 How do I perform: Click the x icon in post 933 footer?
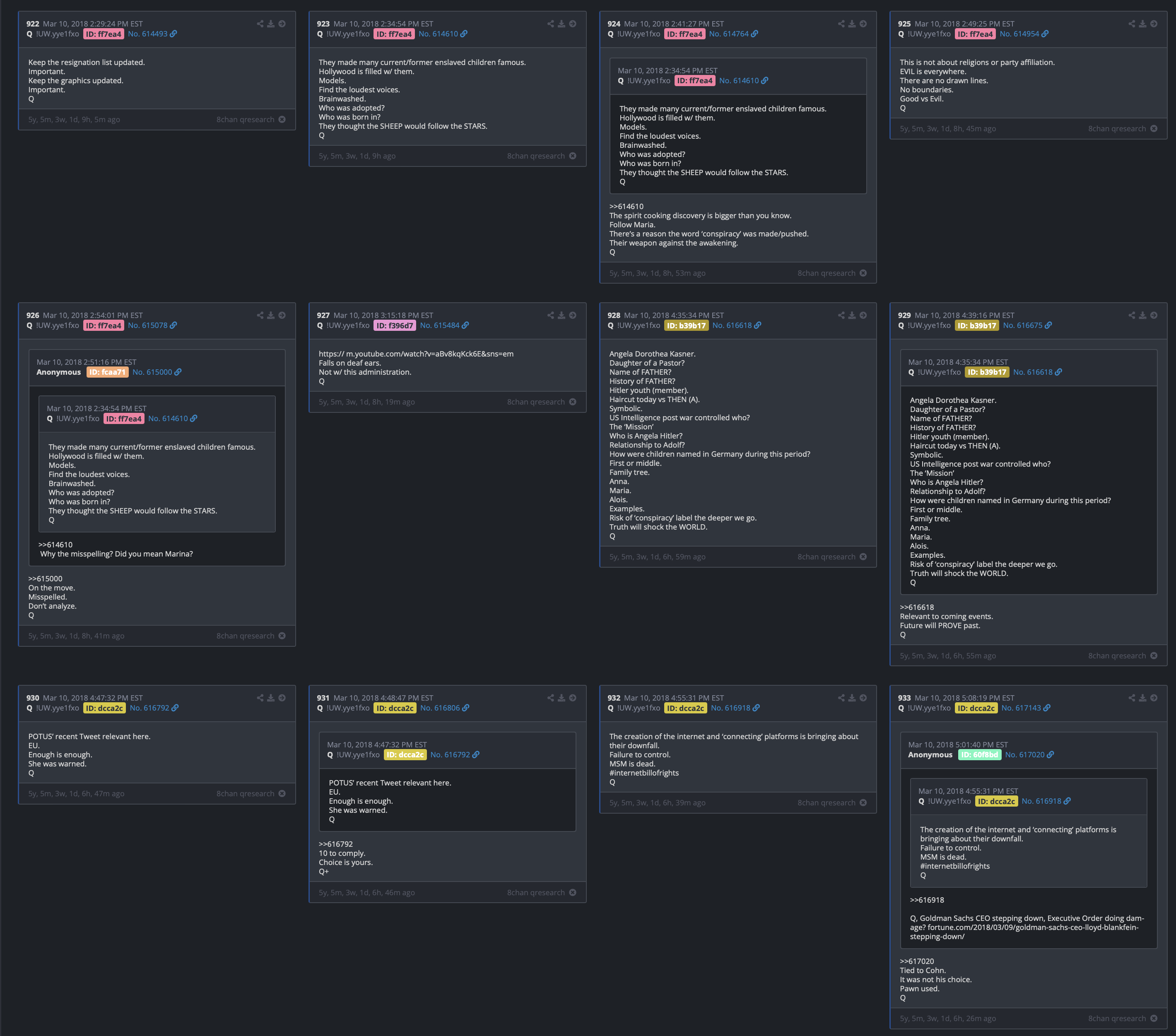(x=1154, y=1018)
